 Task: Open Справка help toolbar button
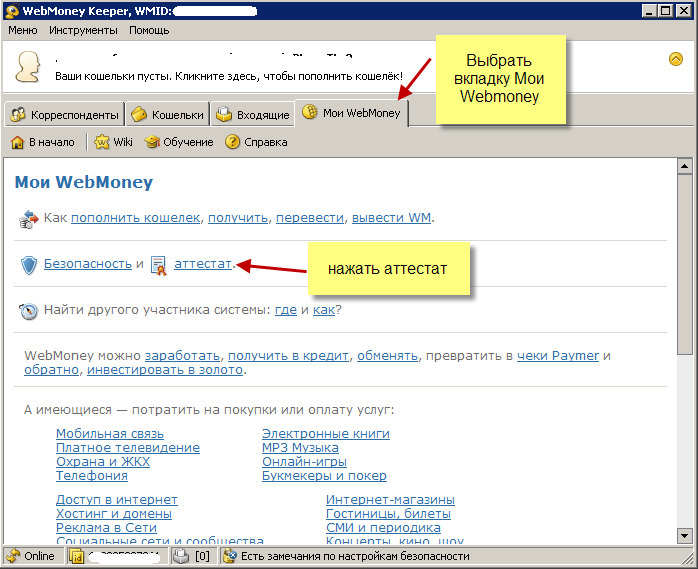[256, 142]
